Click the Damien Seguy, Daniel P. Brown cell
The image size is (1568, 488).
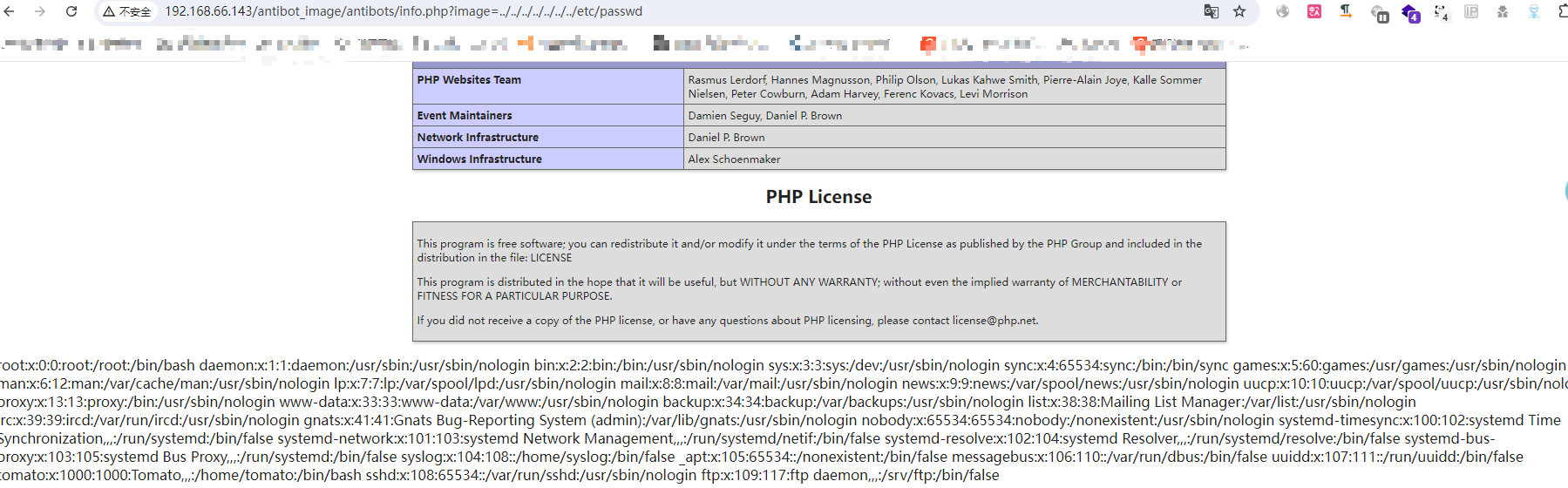tap(954, 115)
